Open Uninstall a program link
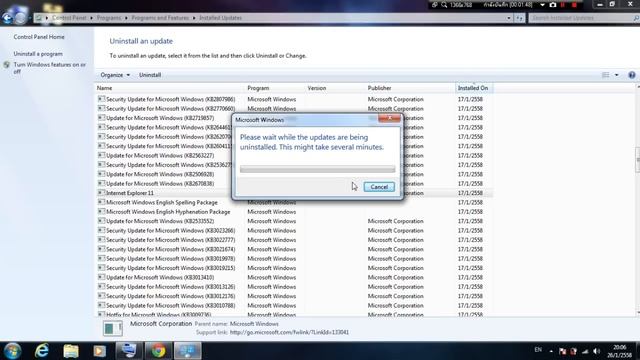This screenshot has height=360, width=640. coord(38,54)
